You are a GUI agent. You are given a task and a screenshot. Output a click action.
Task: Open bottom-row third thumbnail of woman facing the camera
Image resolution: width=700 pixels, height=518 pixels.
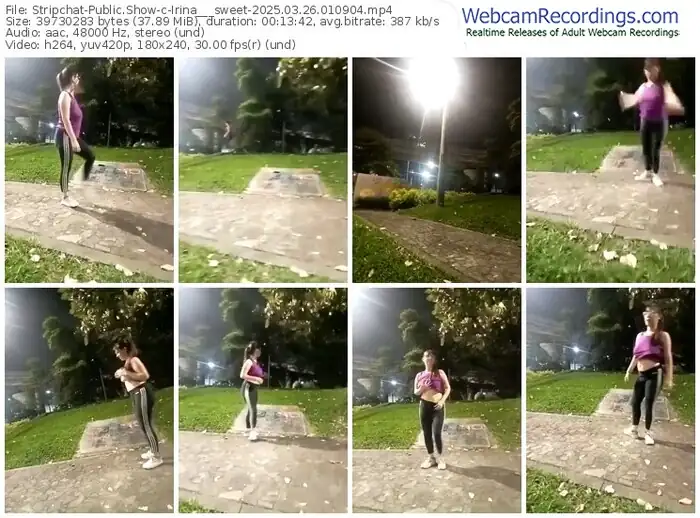click(437, 400)
